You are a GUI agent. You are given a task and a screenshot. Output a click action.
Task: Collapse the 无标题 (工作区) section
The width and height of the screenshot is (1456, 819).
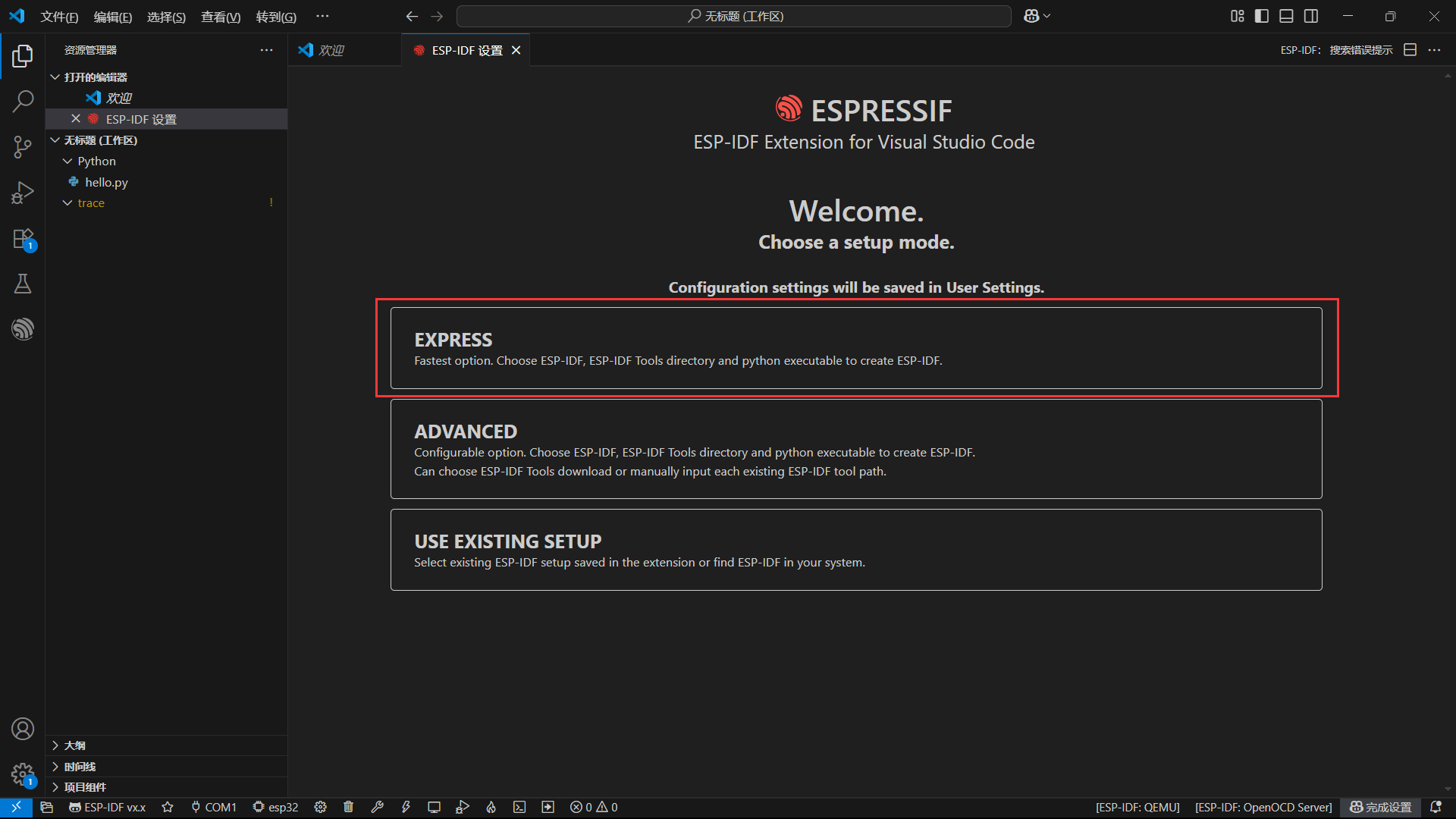pyautogui.click(x=167, y=140)
